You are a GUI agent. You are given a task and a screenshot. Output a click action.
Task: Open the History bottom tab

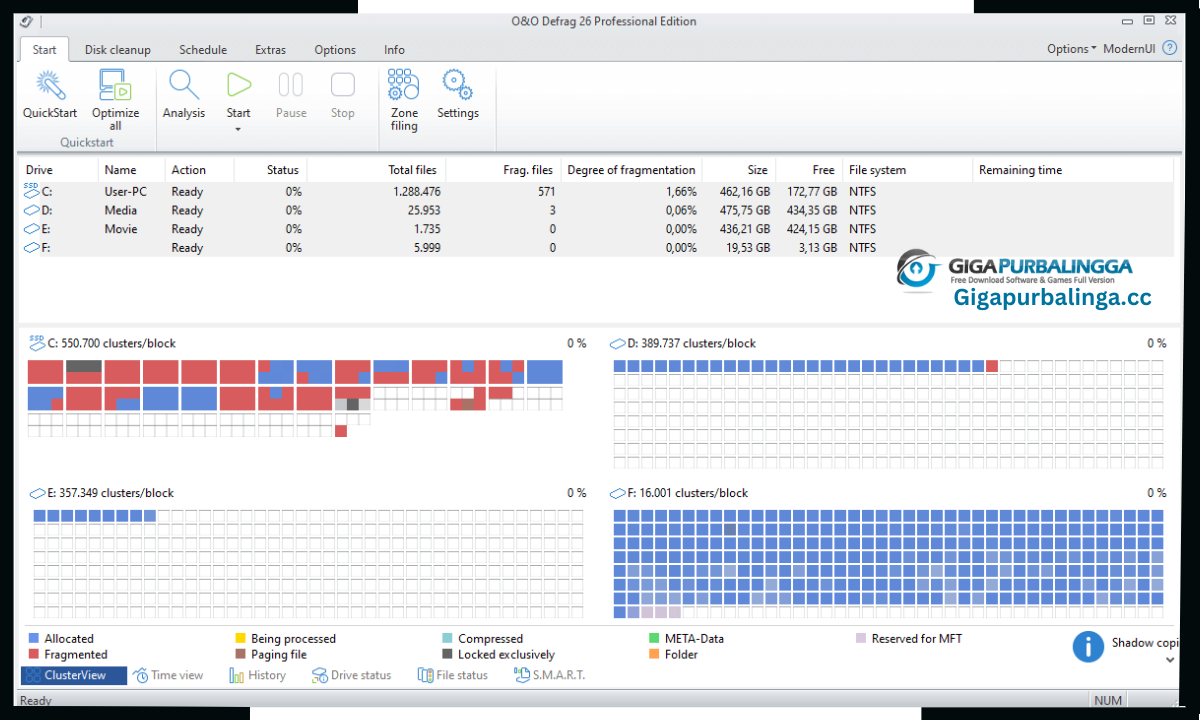coord(257,675)
